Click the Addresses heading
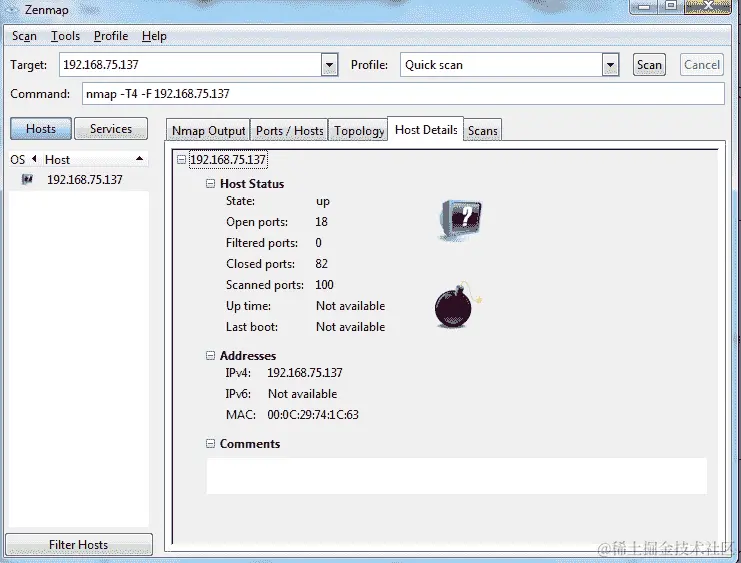741x563 pixels. click(248, 355)
